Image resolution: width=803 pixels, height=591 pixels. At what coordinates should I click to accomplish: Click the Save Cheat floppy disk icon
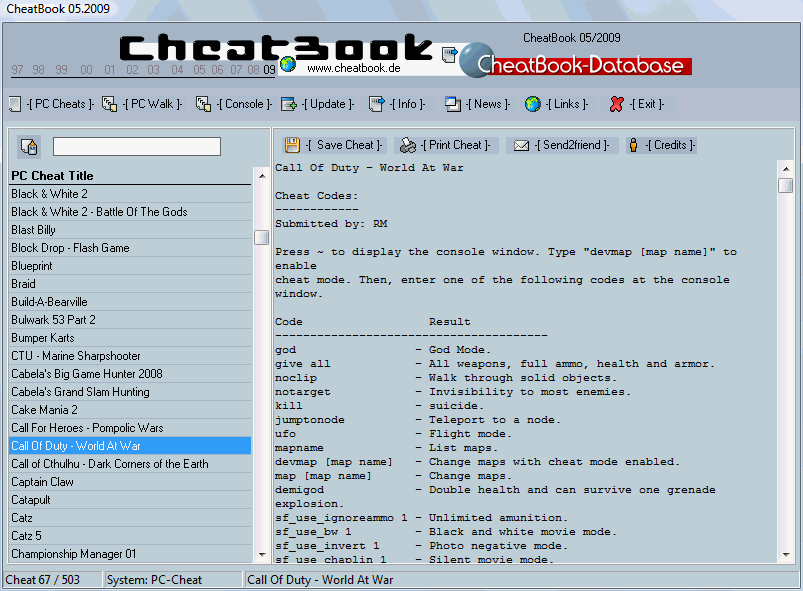click(292, 145)
